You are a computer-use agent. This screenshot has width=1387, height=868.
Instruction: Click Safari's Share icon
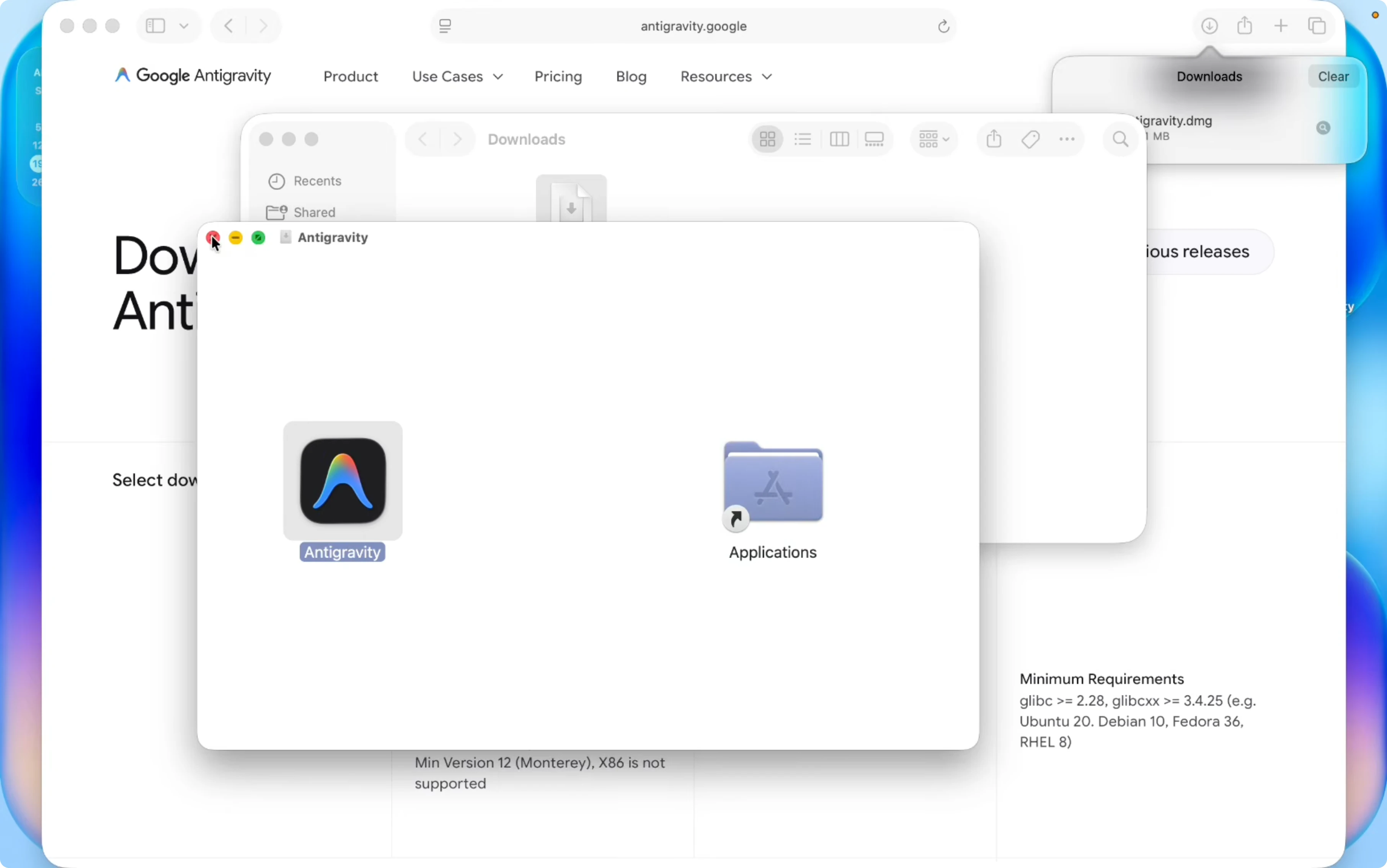[1245, 25]
